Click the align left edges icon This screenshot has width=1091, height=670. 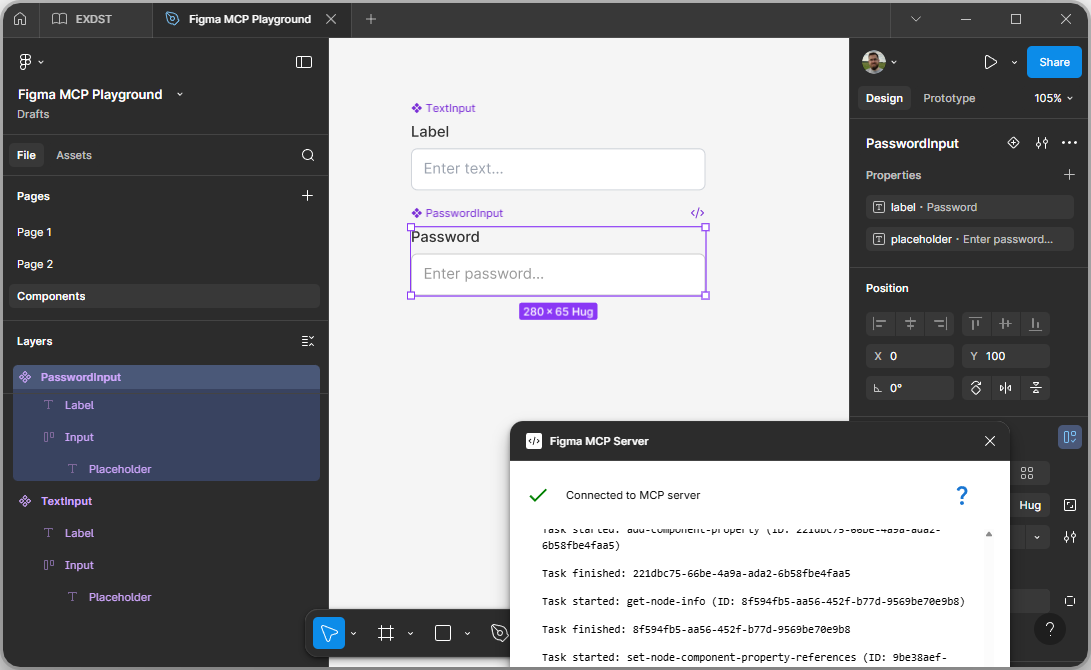pos(879,323)
